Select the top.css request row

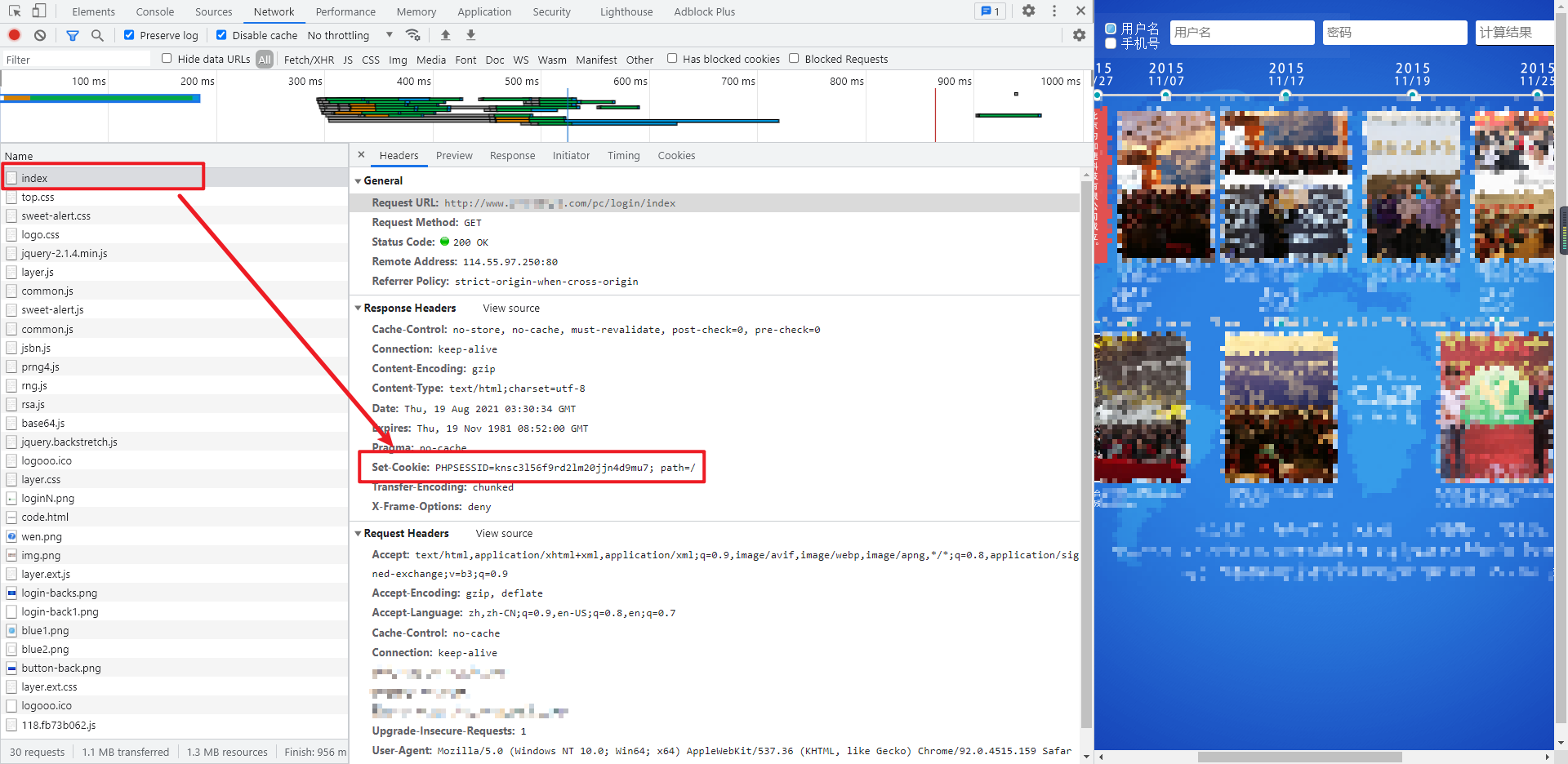pyautogui.click(x=174, y=197)
